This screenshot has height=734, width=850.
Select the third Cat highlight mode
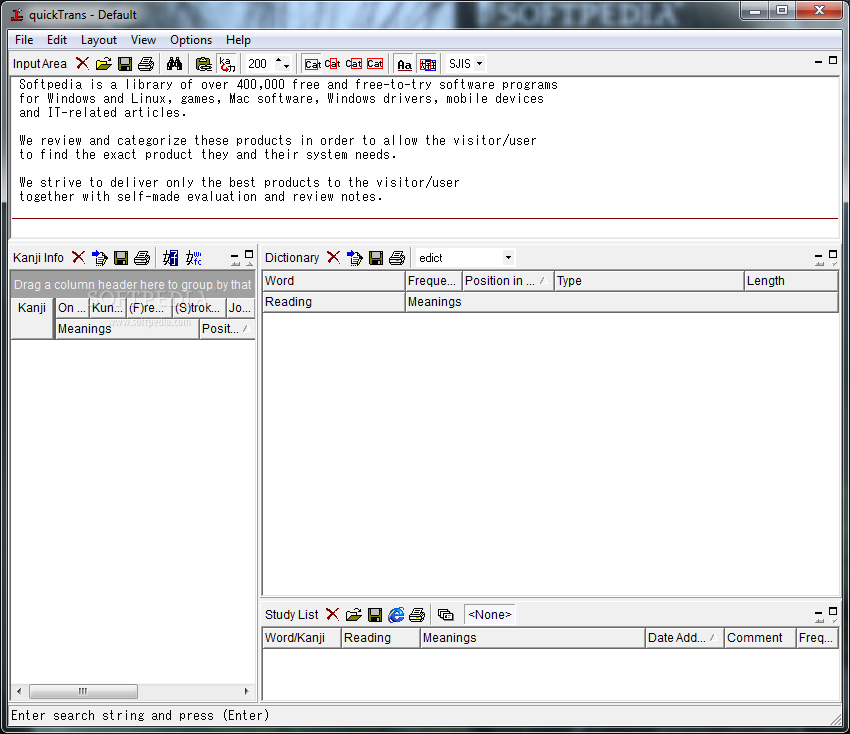pos(353,64)
